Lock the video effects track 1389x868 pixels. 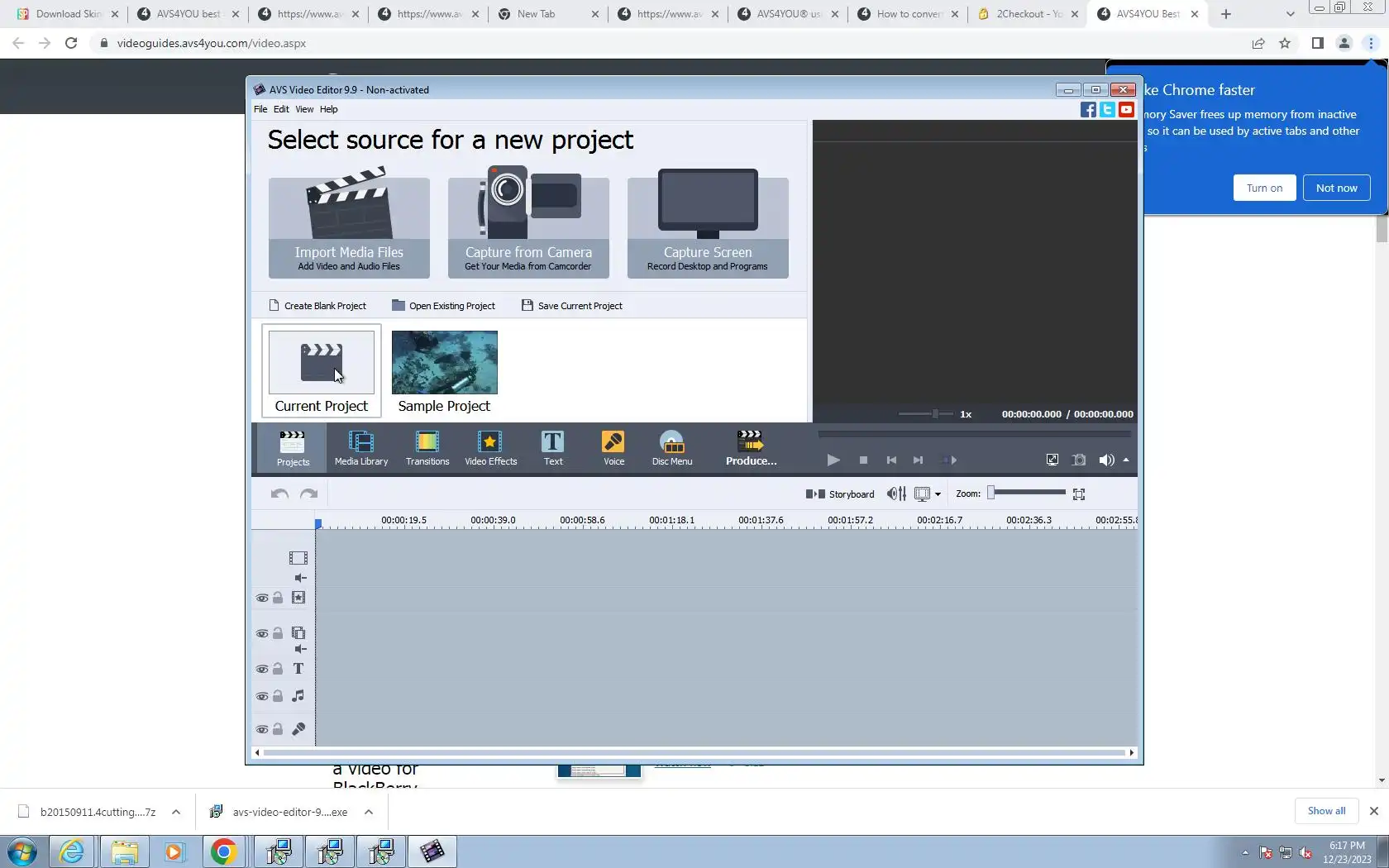(x=278, y=598)
